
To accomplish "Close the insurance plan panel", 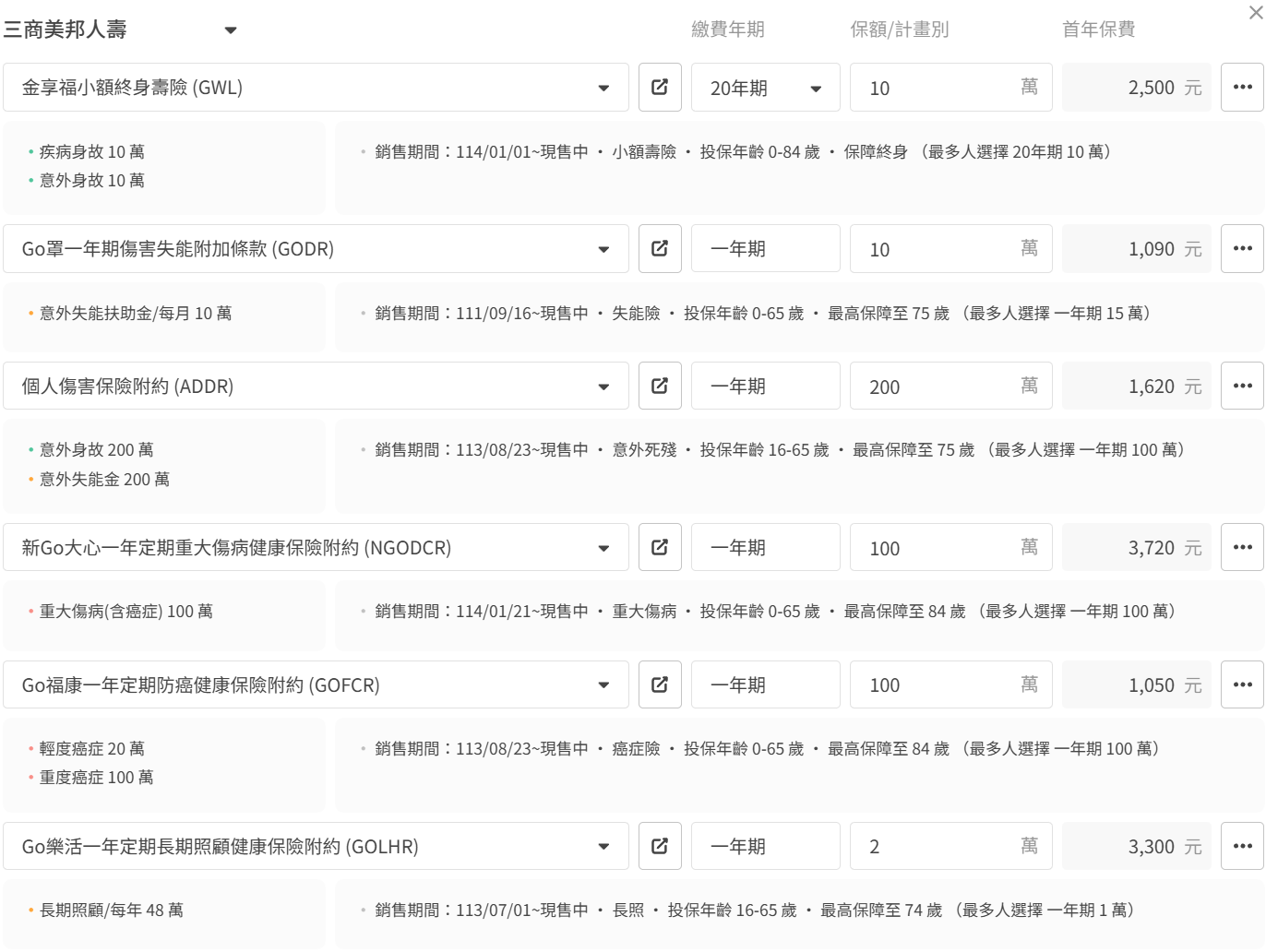I will (1256, 13).
